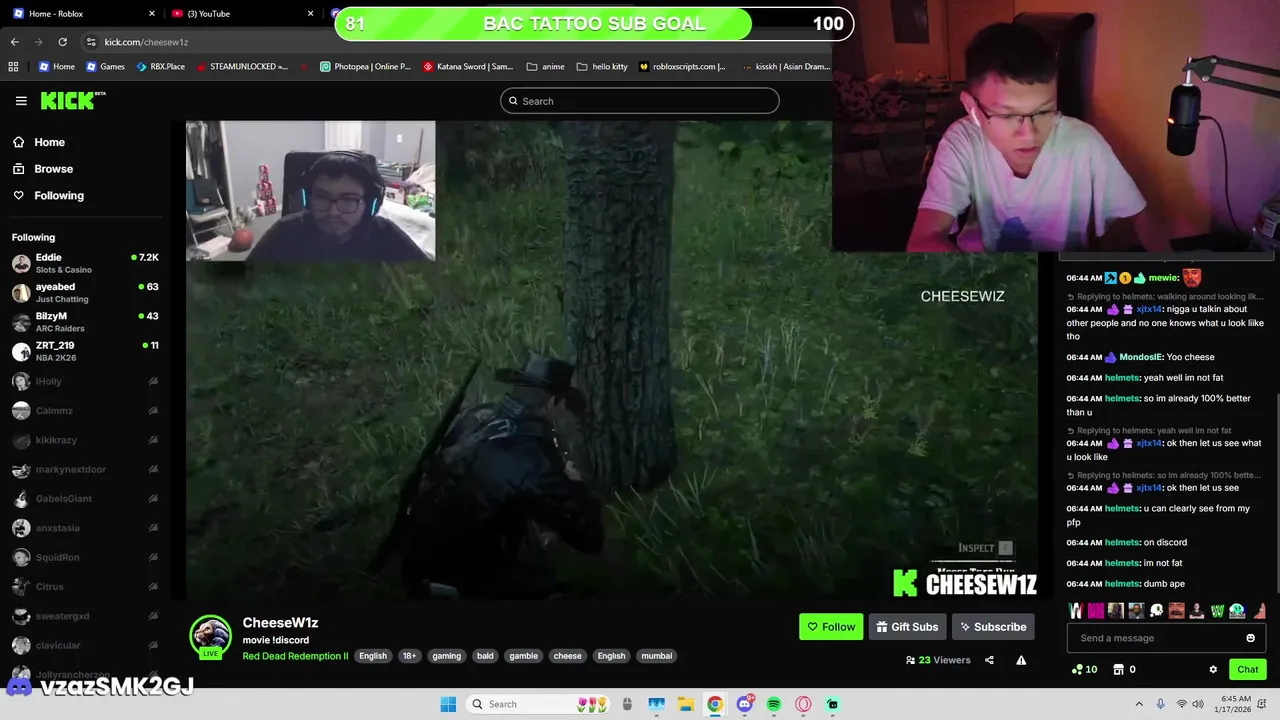Click Subscribe button
Image resolution: width=1280 pixels, height=720 pixels.
[993, 627]
